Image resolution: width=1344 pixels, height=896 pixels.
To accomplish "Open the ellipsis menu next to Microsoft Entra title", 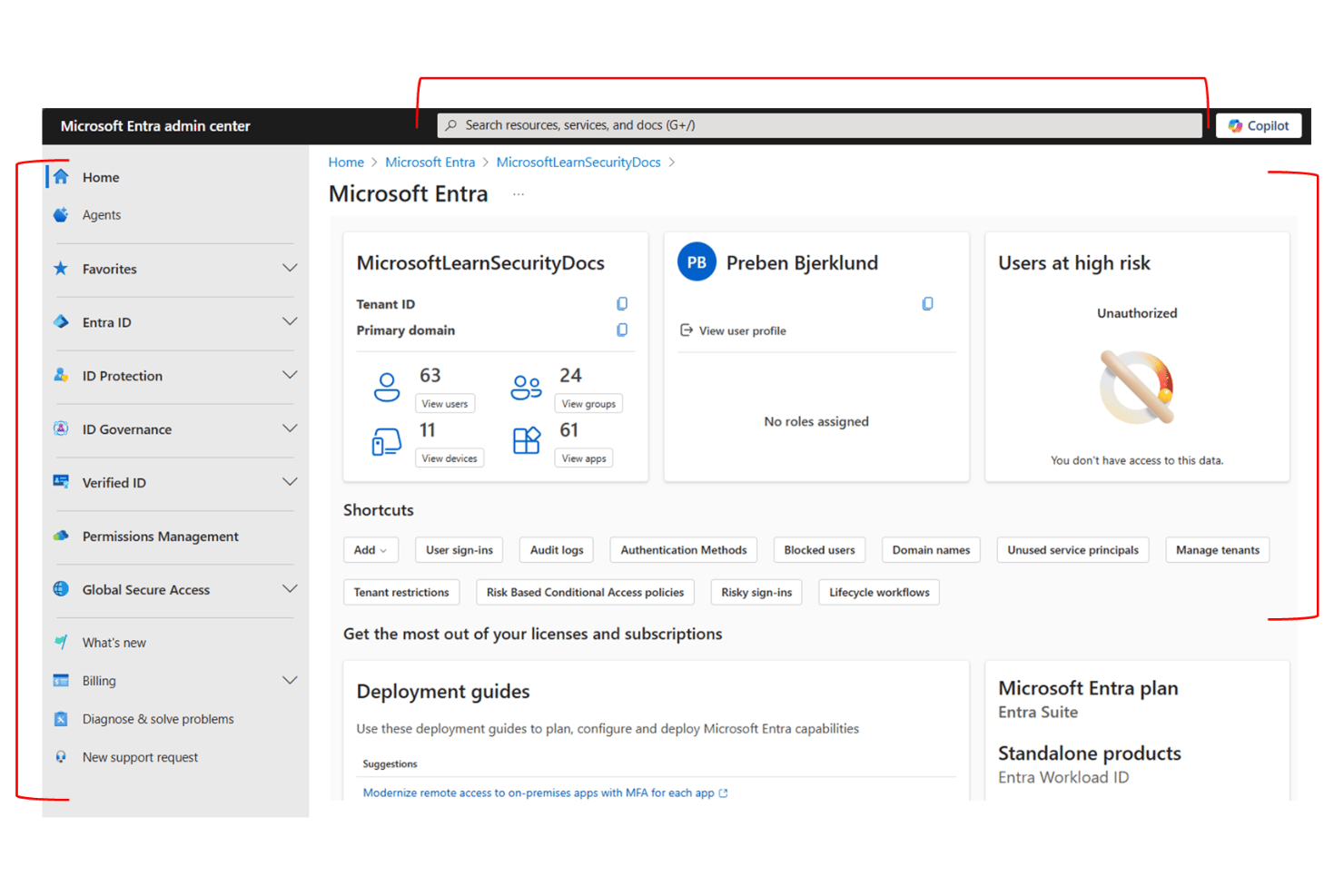I will point(519,194).
